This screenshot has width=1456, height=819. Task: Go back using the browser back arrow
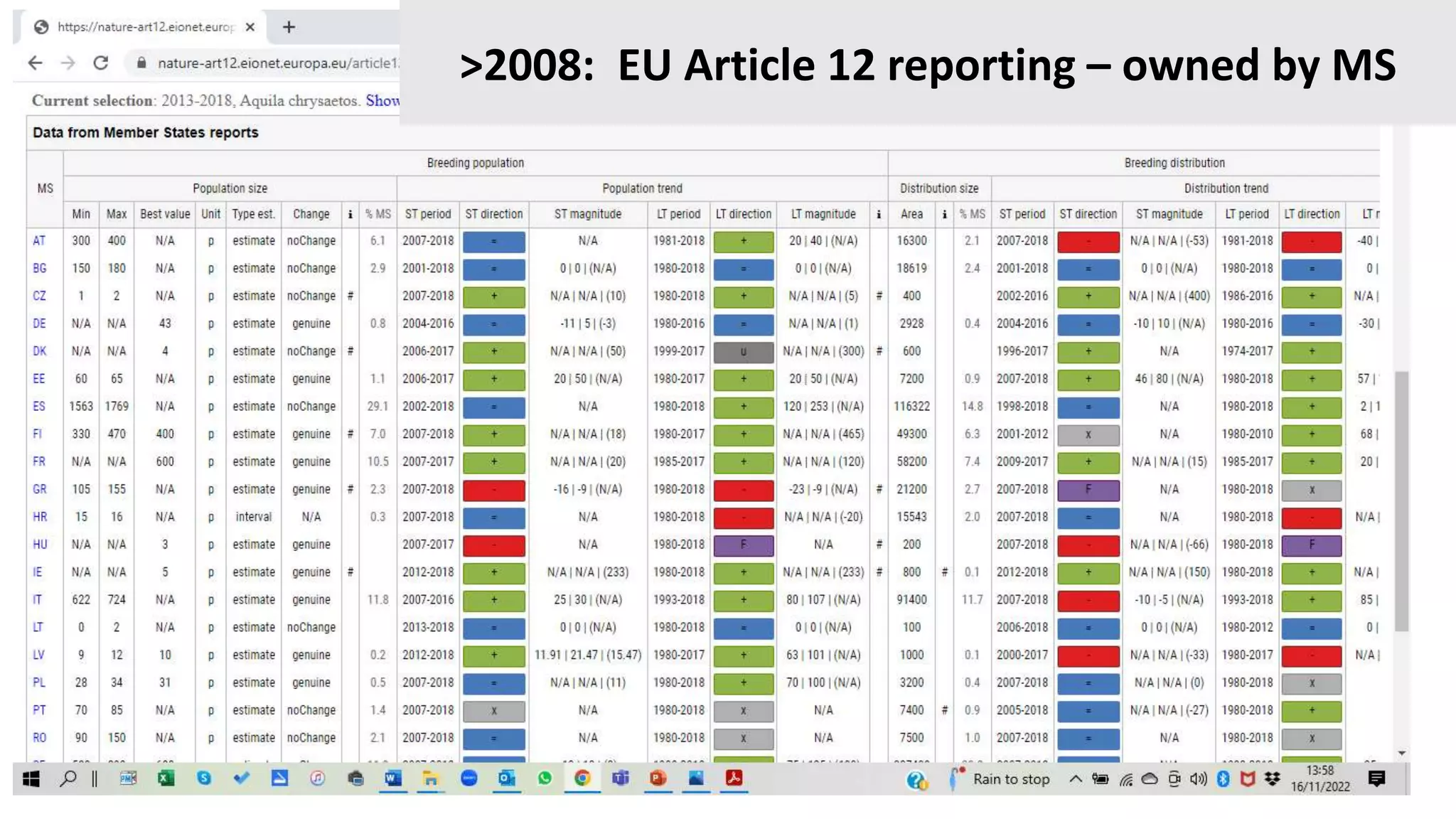35,63
